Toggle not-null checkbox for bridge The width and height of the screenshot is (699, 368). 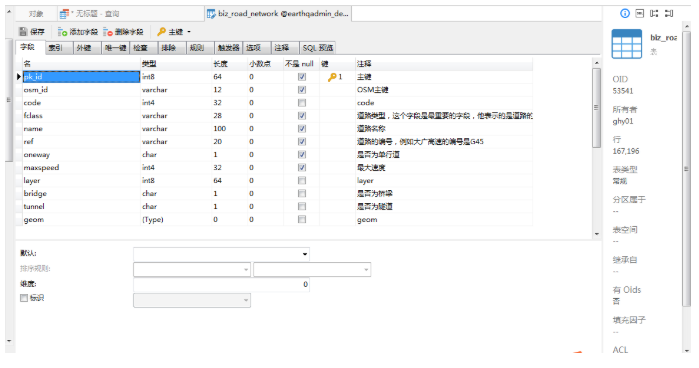pos(302,193)
